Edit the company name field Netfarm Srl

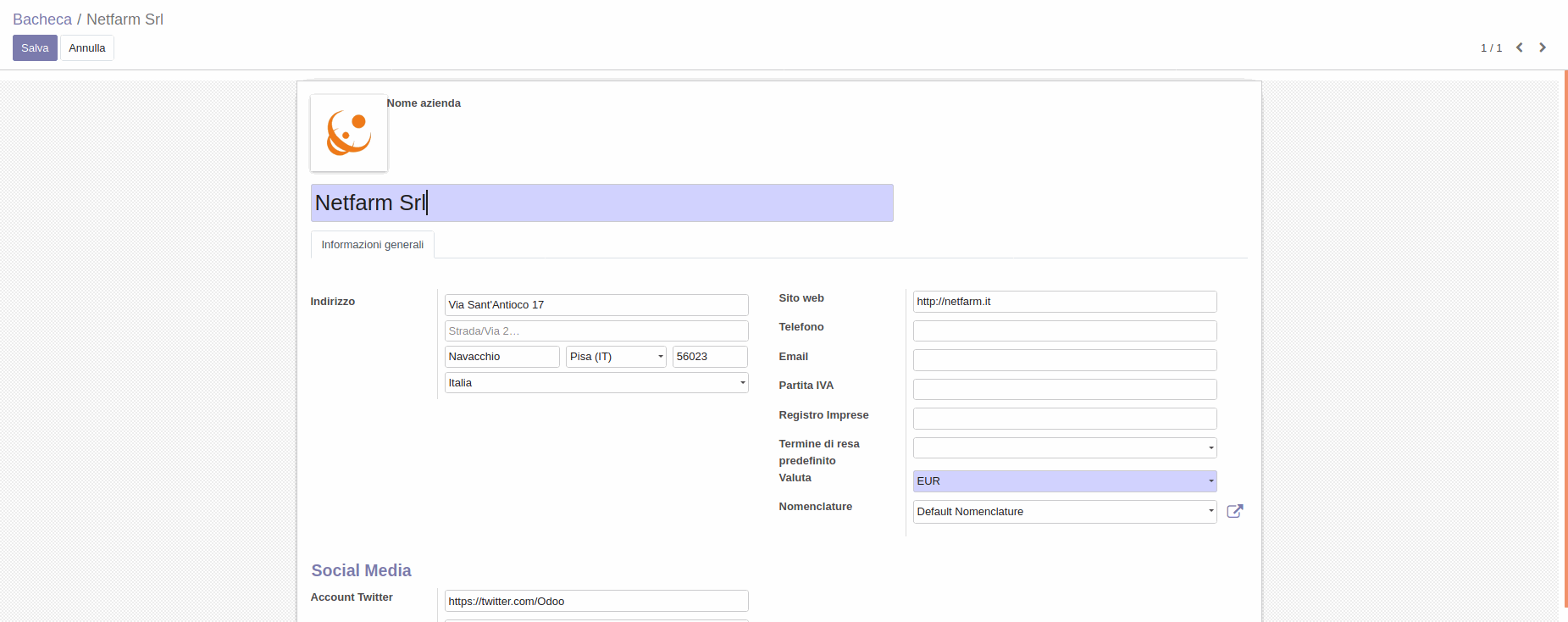point(601,203)
